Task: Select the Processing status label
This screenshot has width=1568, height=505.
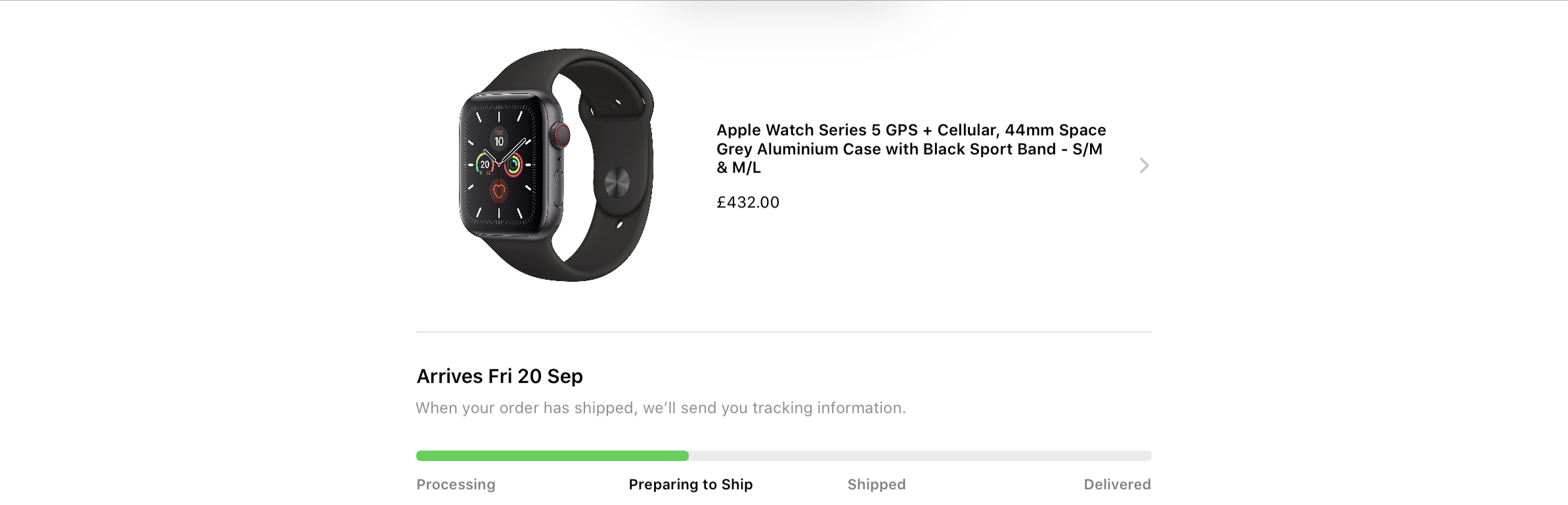Action: (x=456, y=485)
